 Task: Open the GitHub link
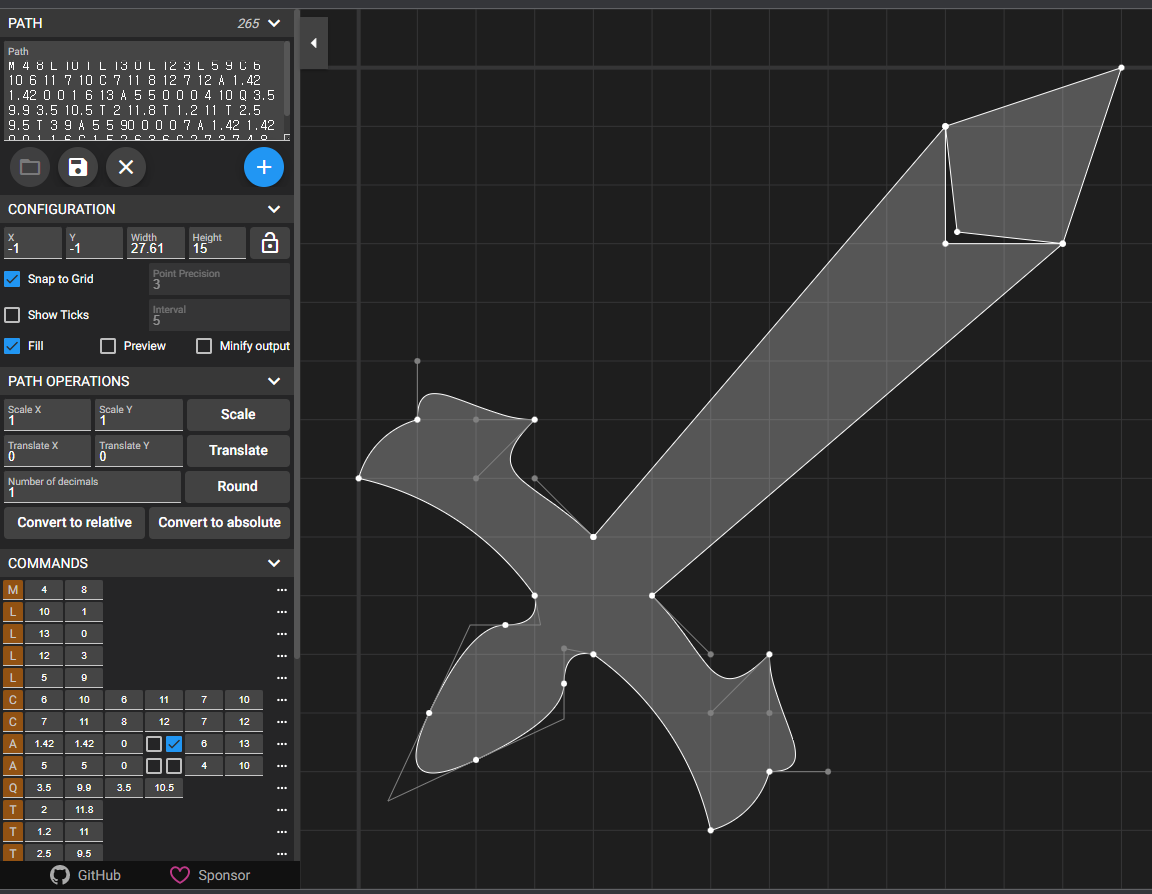coord(85,875)
